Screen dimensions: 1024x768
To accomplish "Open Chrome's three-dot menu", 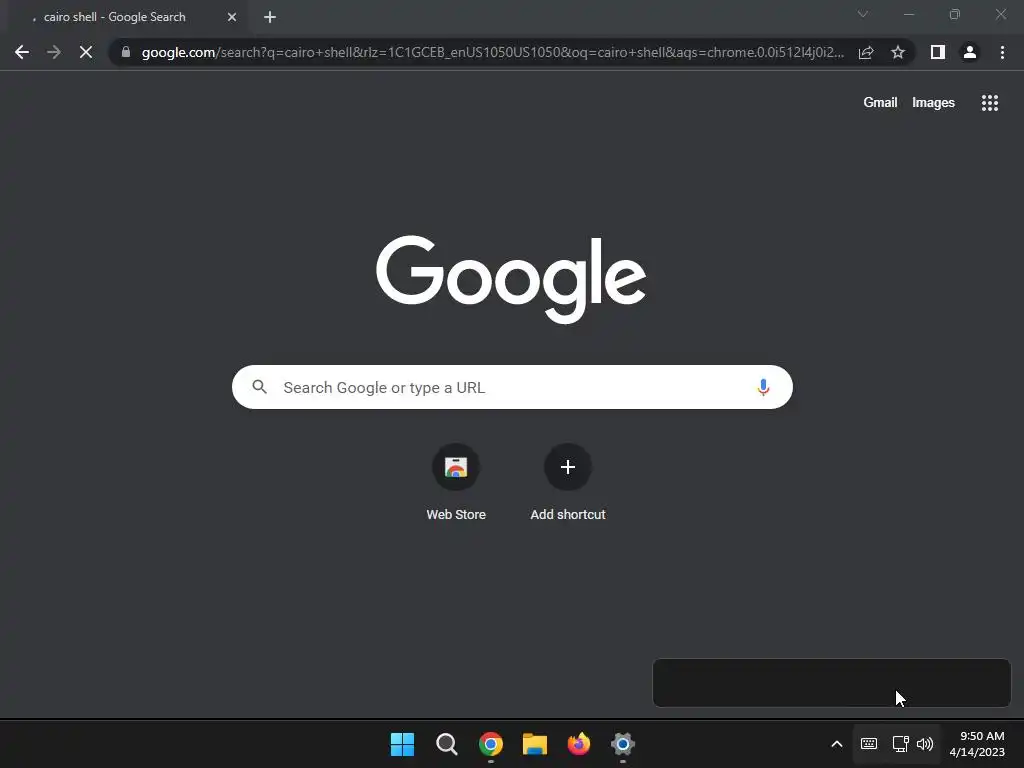I will point(1002,52).
